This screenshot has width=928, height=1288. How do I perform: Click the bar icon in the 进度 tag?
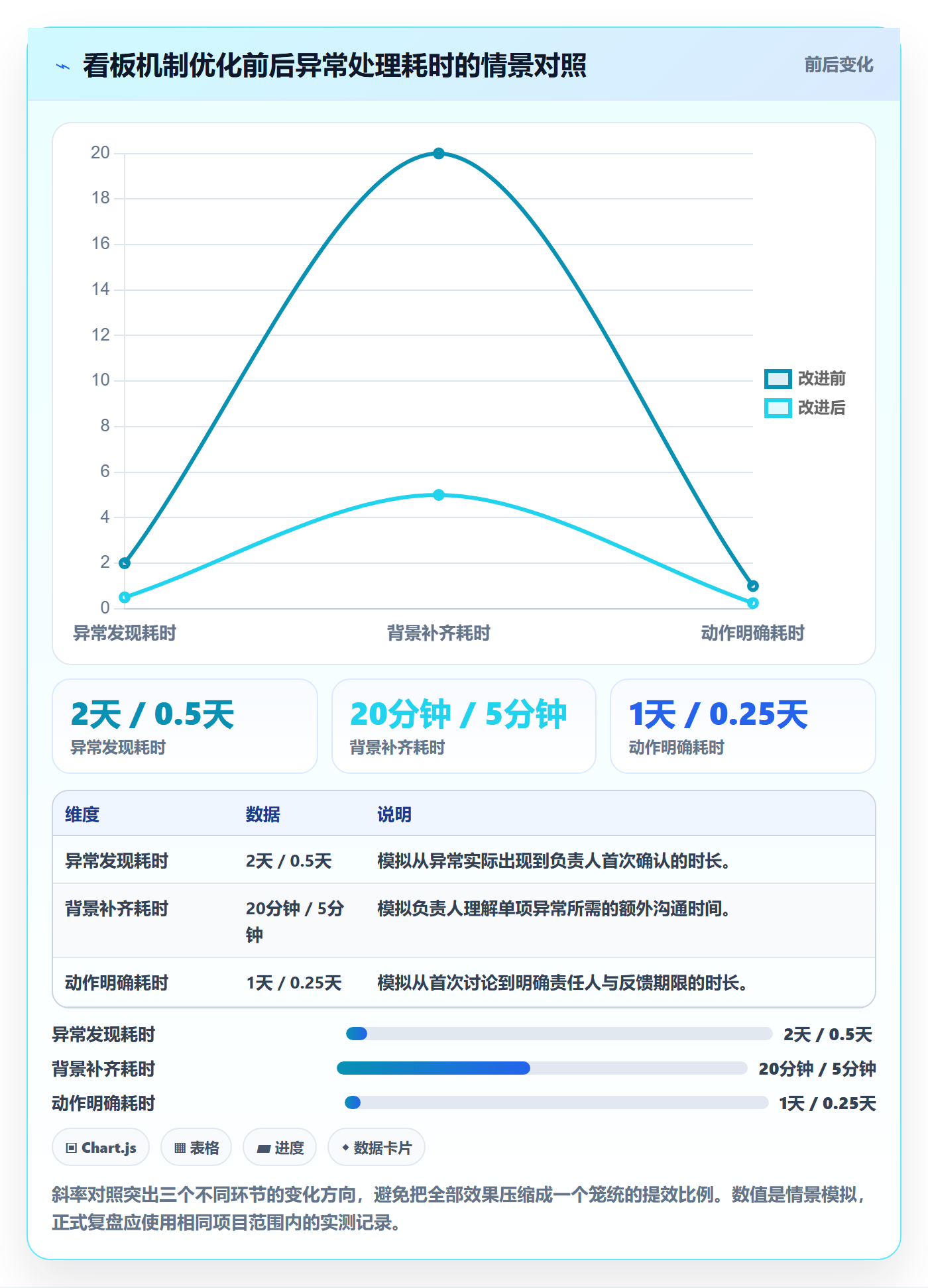264,1148
